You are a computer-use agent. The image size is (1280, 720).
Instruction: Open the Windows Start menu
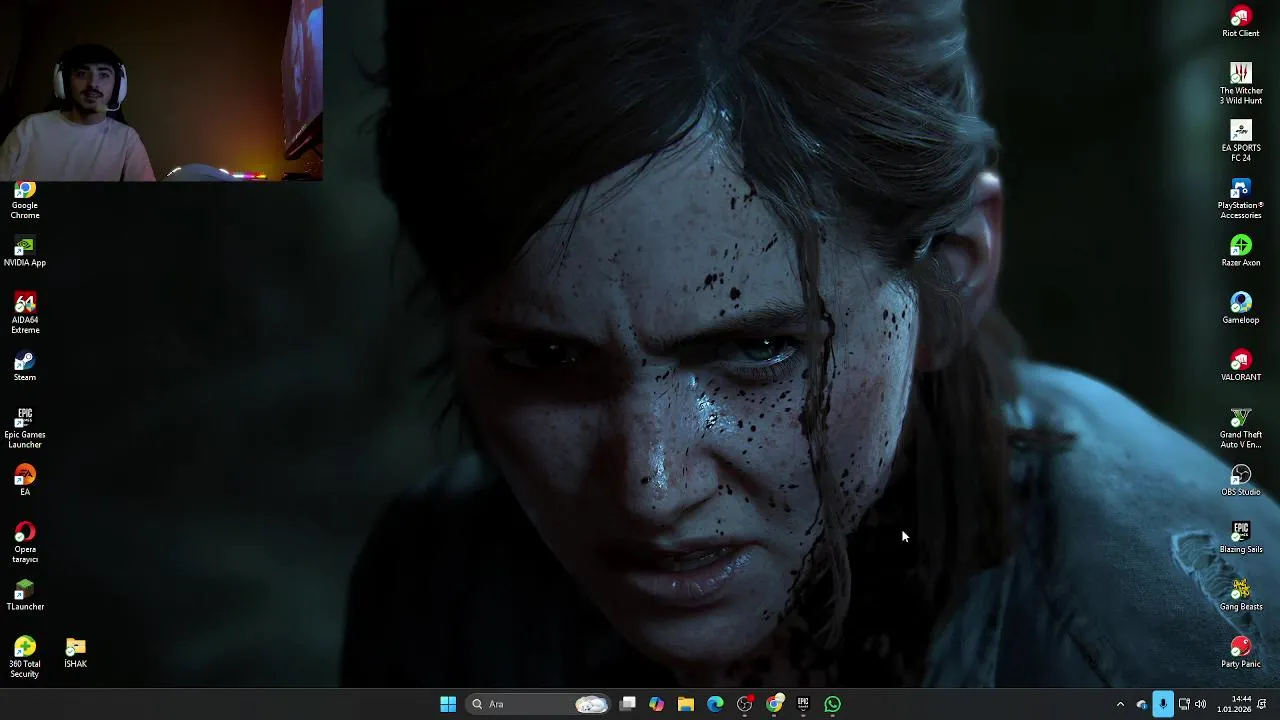[448, 704]
